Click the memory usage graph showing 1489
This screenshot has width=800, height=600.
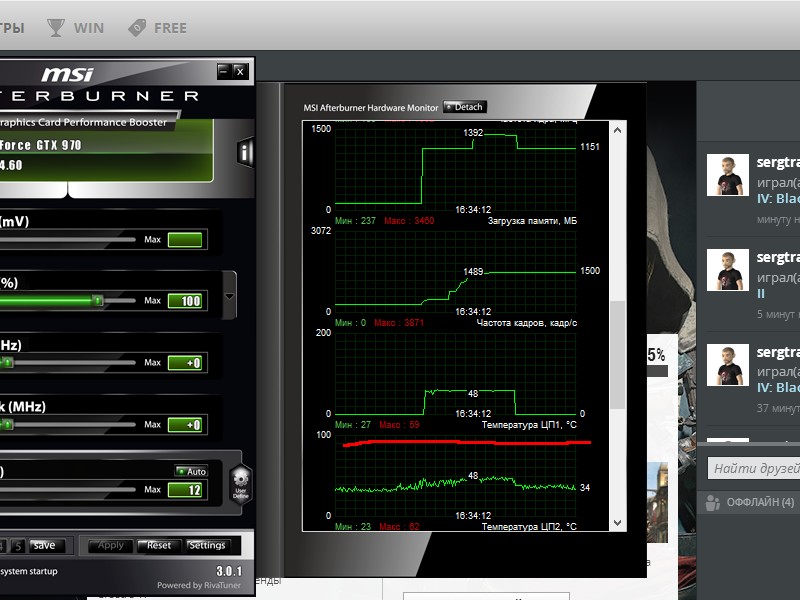pyautogui.click(x=456, y=269)
